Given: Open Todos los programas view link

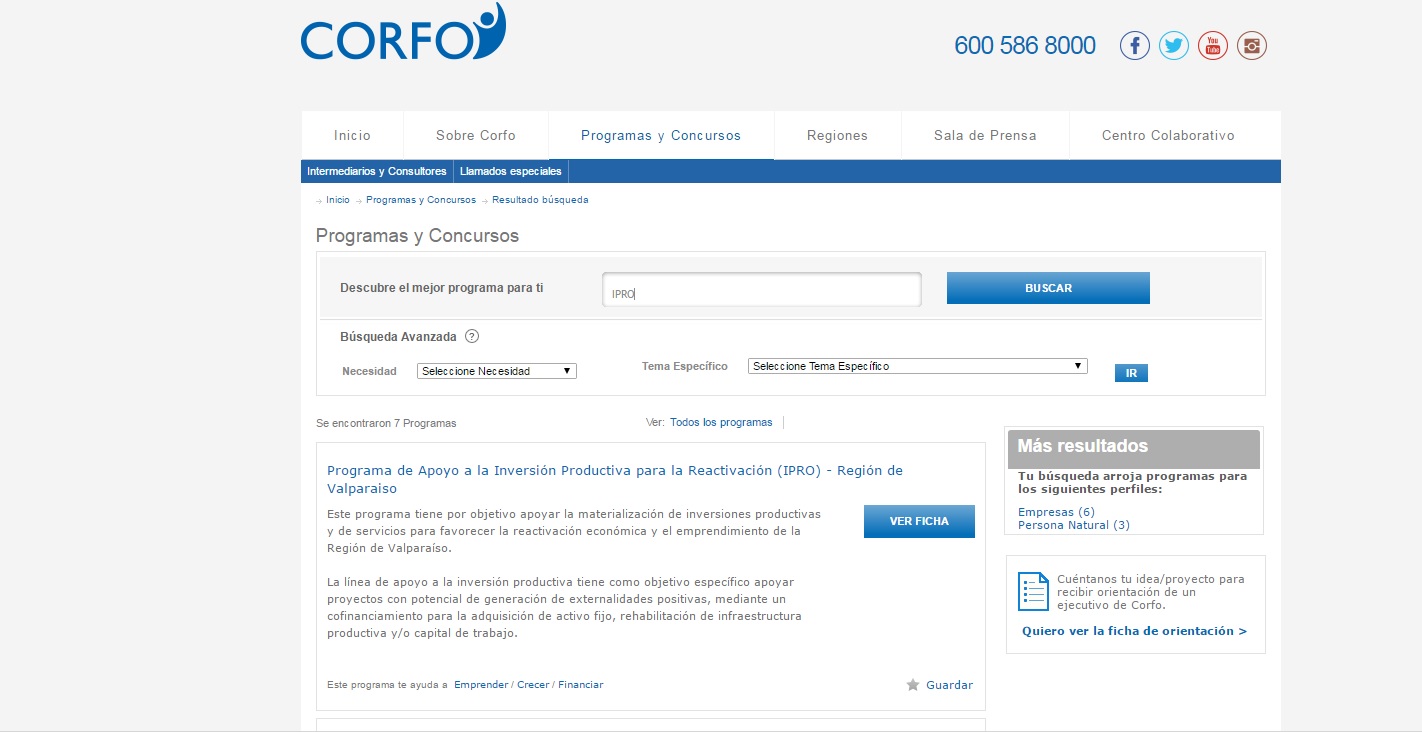Looking at the screenshot, I should 721,423.
